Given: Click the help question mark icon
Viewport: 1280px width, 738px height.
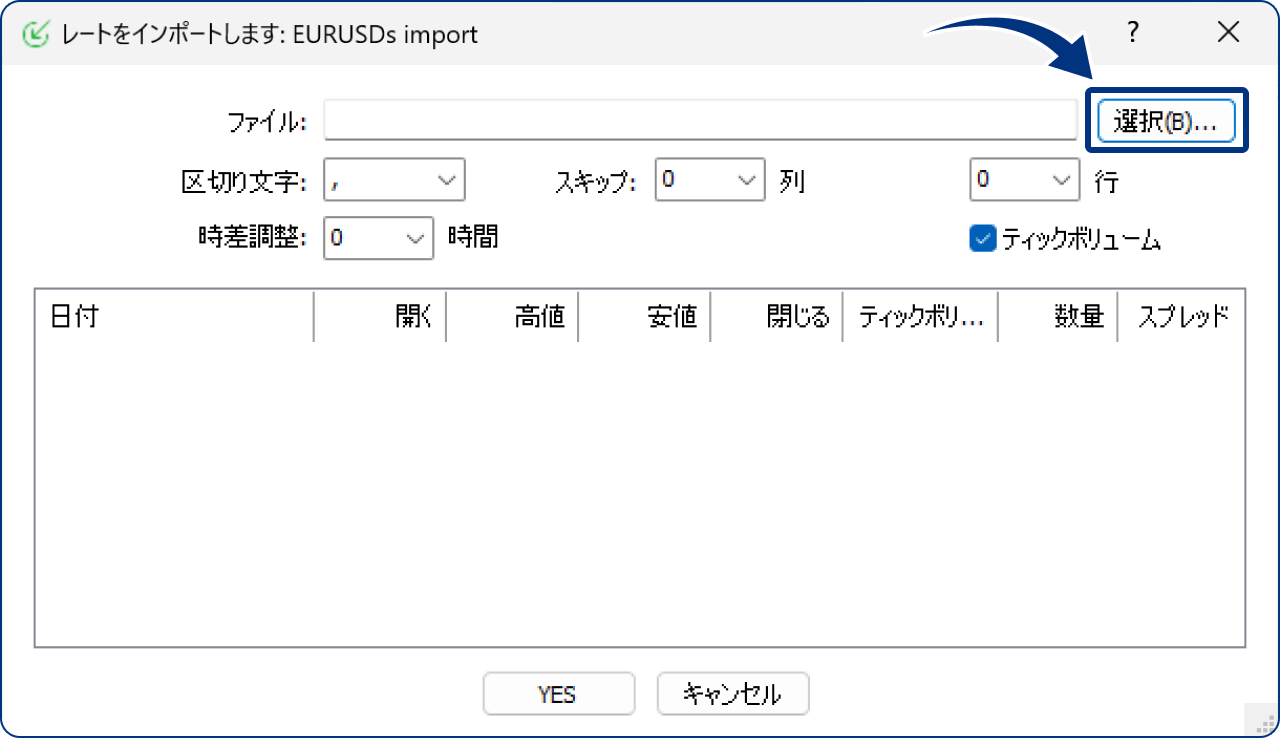Looking at the screenshot, I should pos(1132,32).
